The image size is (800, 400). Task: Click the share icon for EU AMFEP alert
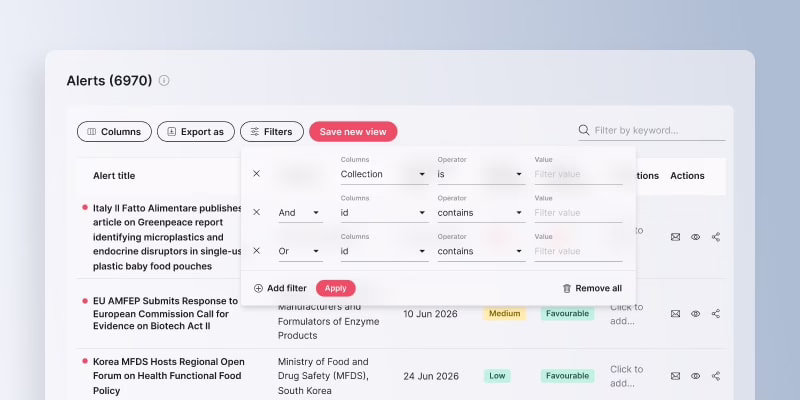(716, 313)
